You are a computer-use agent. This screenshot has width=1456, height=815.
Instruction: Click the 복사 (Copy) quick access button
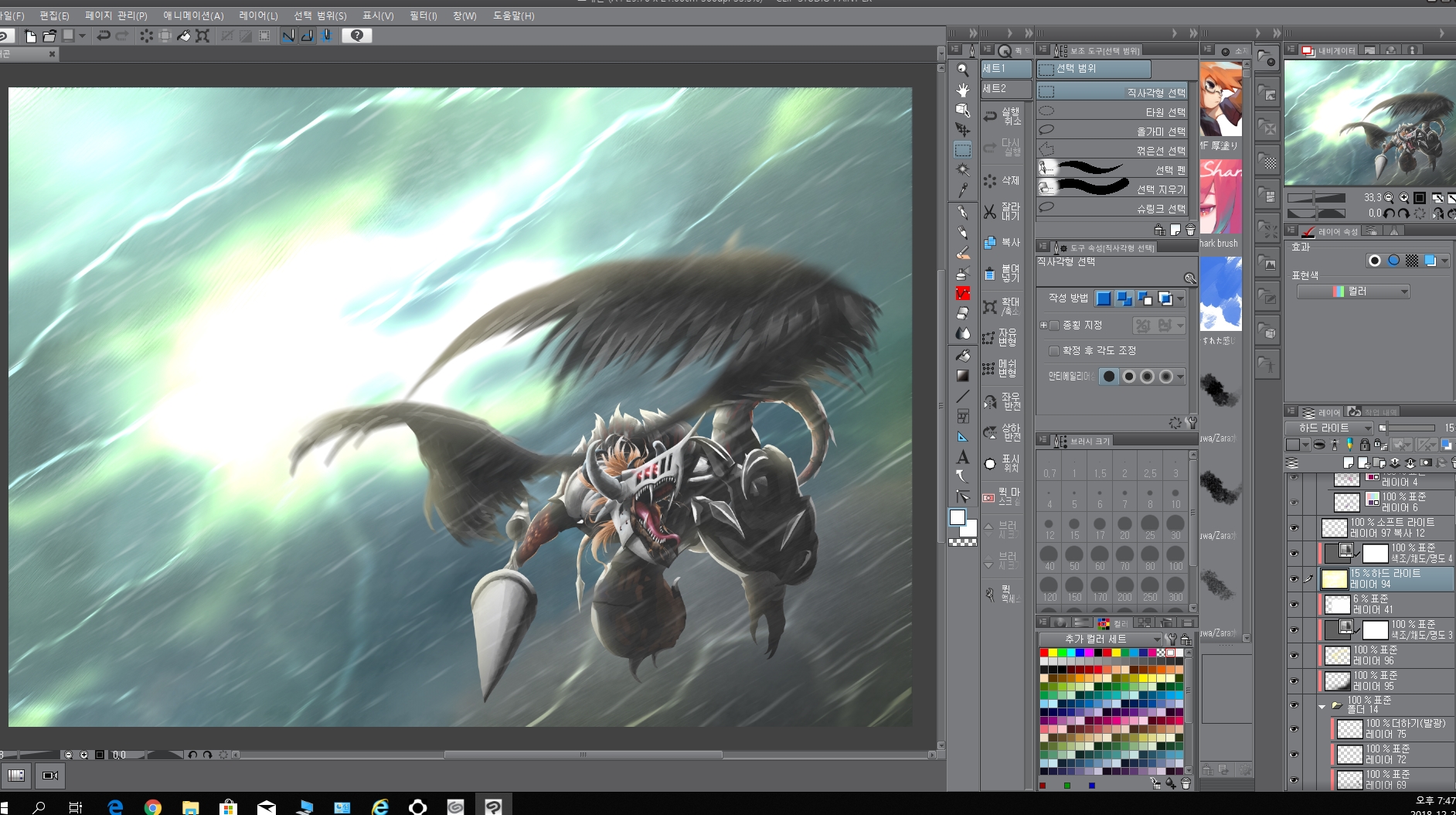tap(1002, 242)
